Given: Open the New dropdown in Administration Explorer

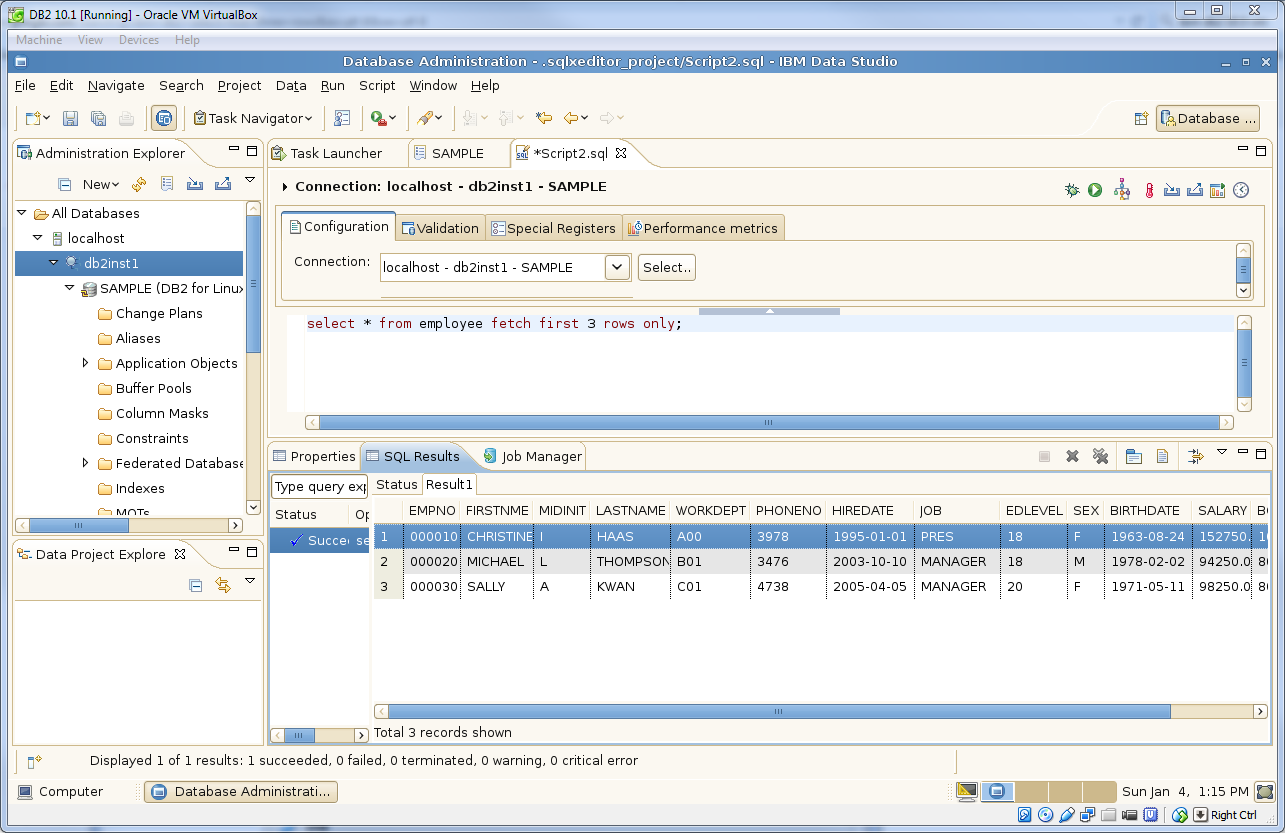Looking at the screenshot, I should (101, 184).
